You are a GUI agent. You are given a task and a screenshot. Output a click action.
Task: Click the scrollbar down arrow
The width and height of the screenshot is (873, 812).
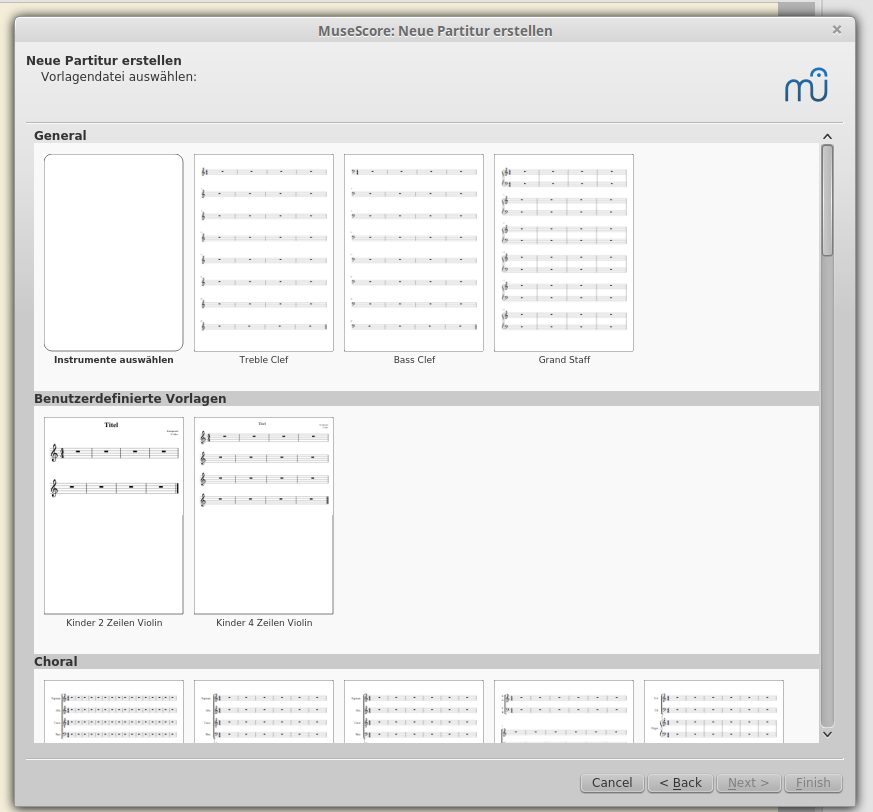click(x=827, y=735)
